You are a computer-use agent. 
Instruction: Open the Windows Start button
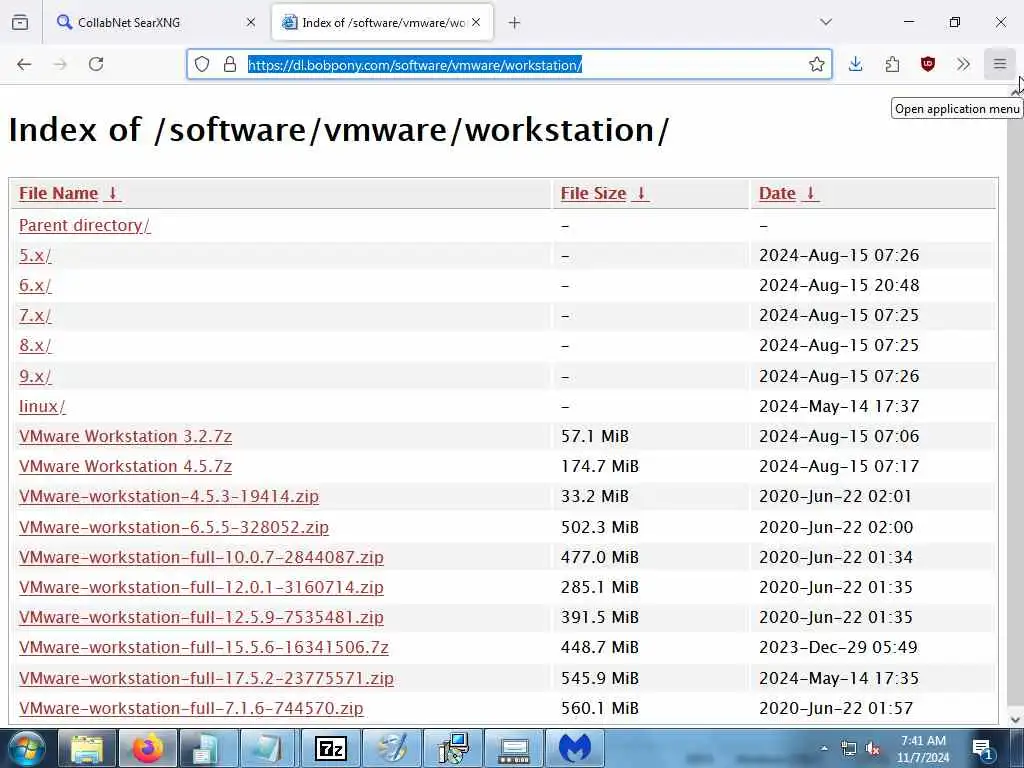26,748
